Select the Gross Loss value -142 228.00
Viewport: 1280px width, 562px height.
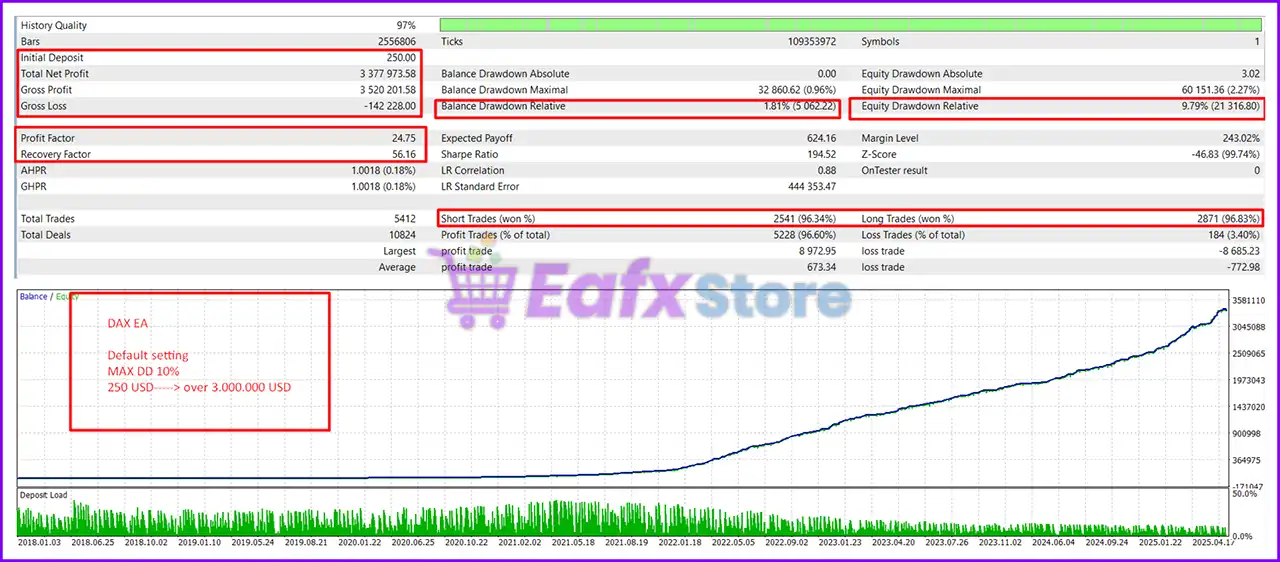coord(389,106)
